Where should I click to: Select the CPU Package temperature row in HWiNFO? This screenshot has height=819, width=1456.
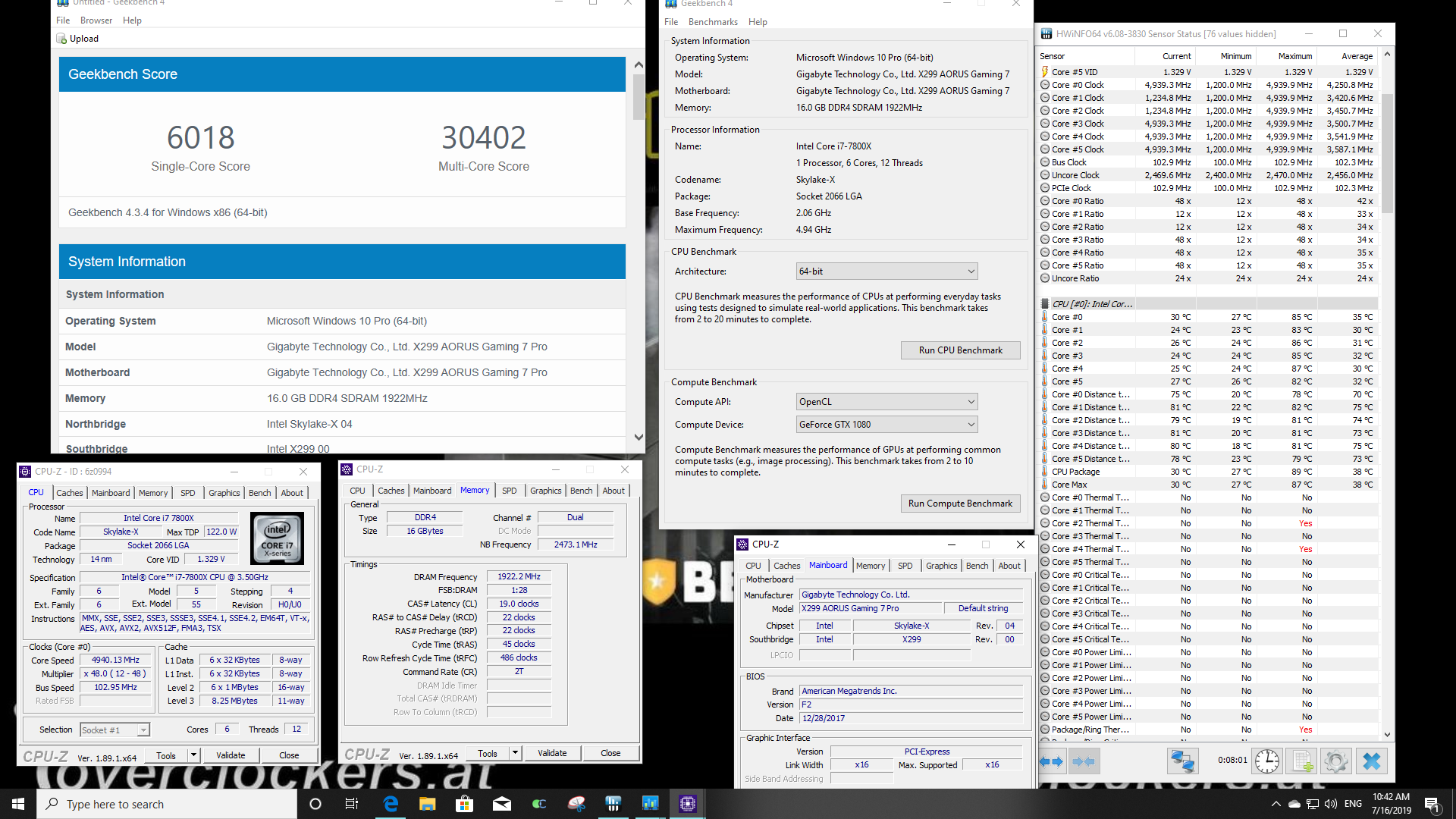[1207, 472]
